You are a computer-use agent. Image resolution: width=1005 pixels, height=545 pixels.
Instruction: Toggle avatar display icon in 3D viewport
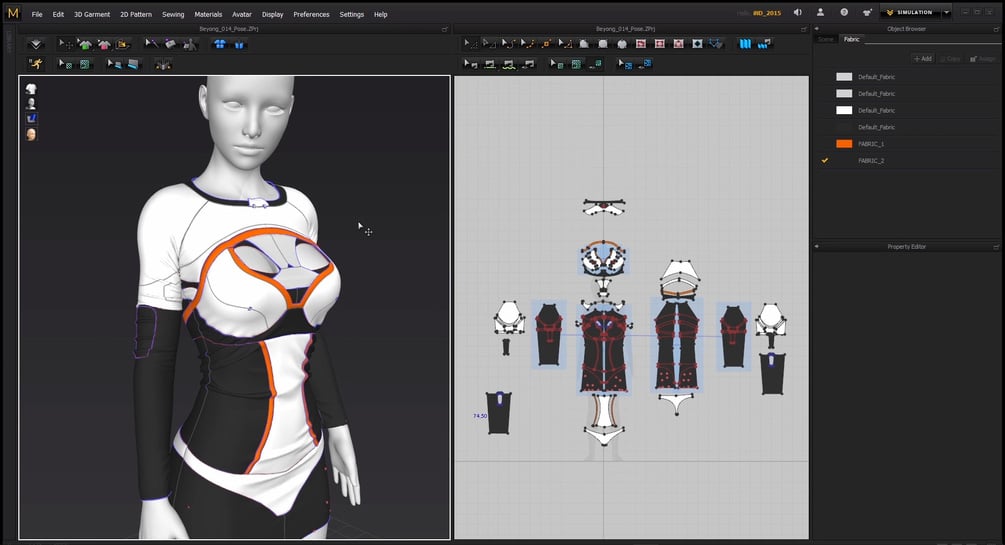tap(31, 104)
